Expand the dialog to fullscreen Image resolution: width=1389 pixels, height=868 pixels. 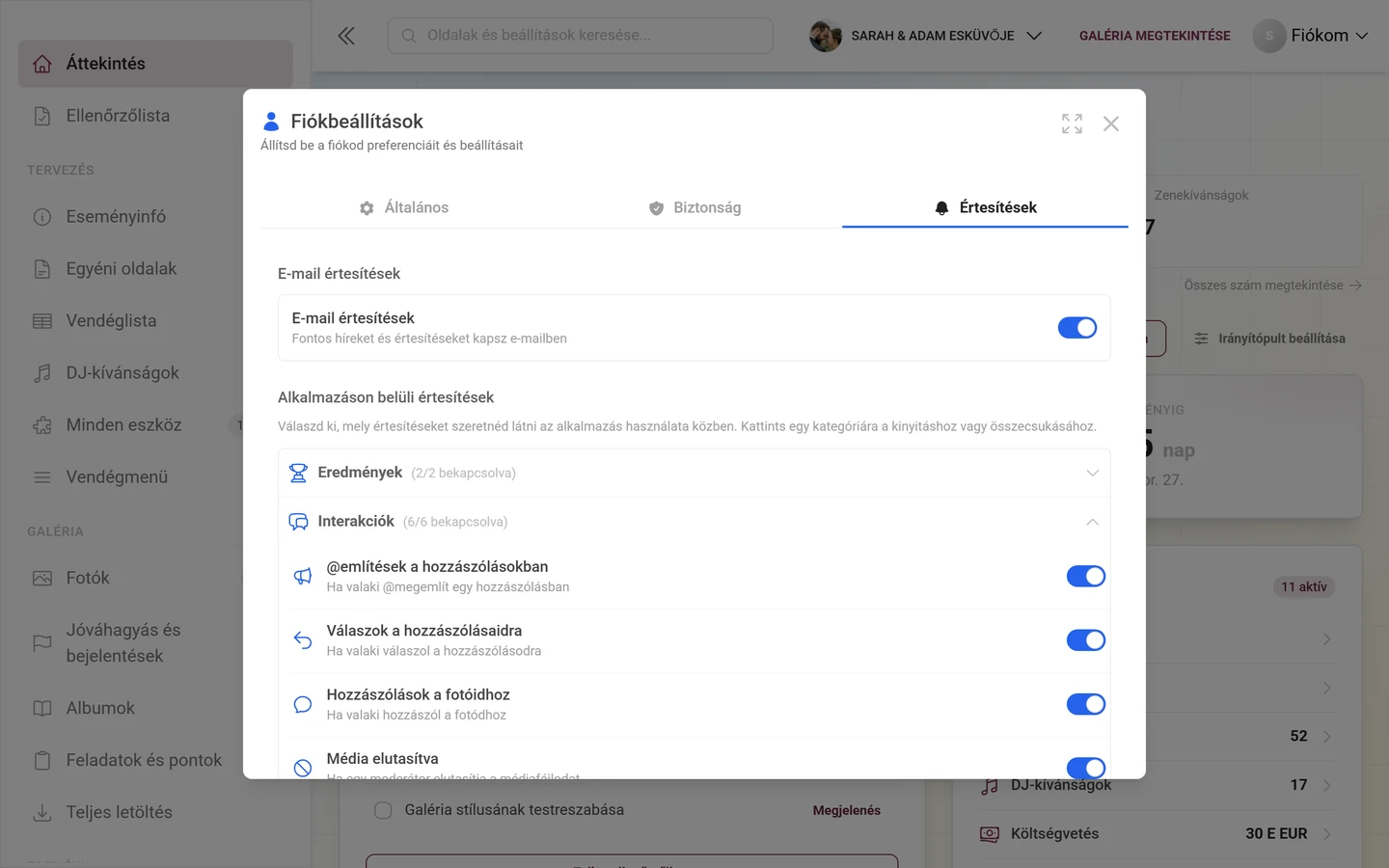pyautogui.click(x=1072, y=123)
